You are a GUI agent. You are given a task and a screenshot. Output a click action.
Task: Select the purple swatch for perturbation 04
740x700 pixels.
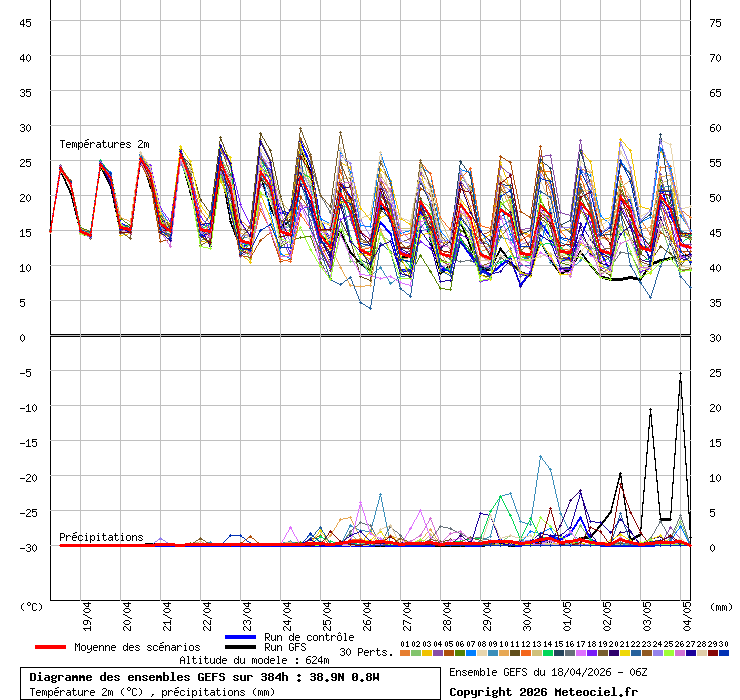click(437, 653)
